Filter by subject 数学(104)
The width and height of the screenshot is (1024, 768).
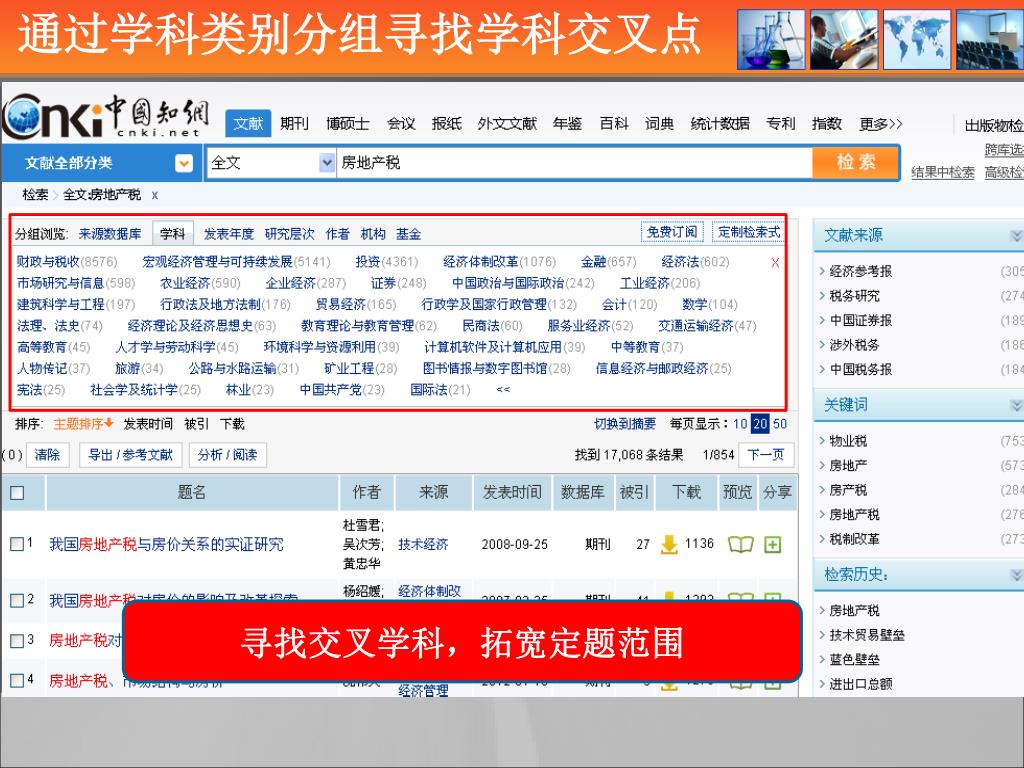pyautogui.click(x=709, y=304)
